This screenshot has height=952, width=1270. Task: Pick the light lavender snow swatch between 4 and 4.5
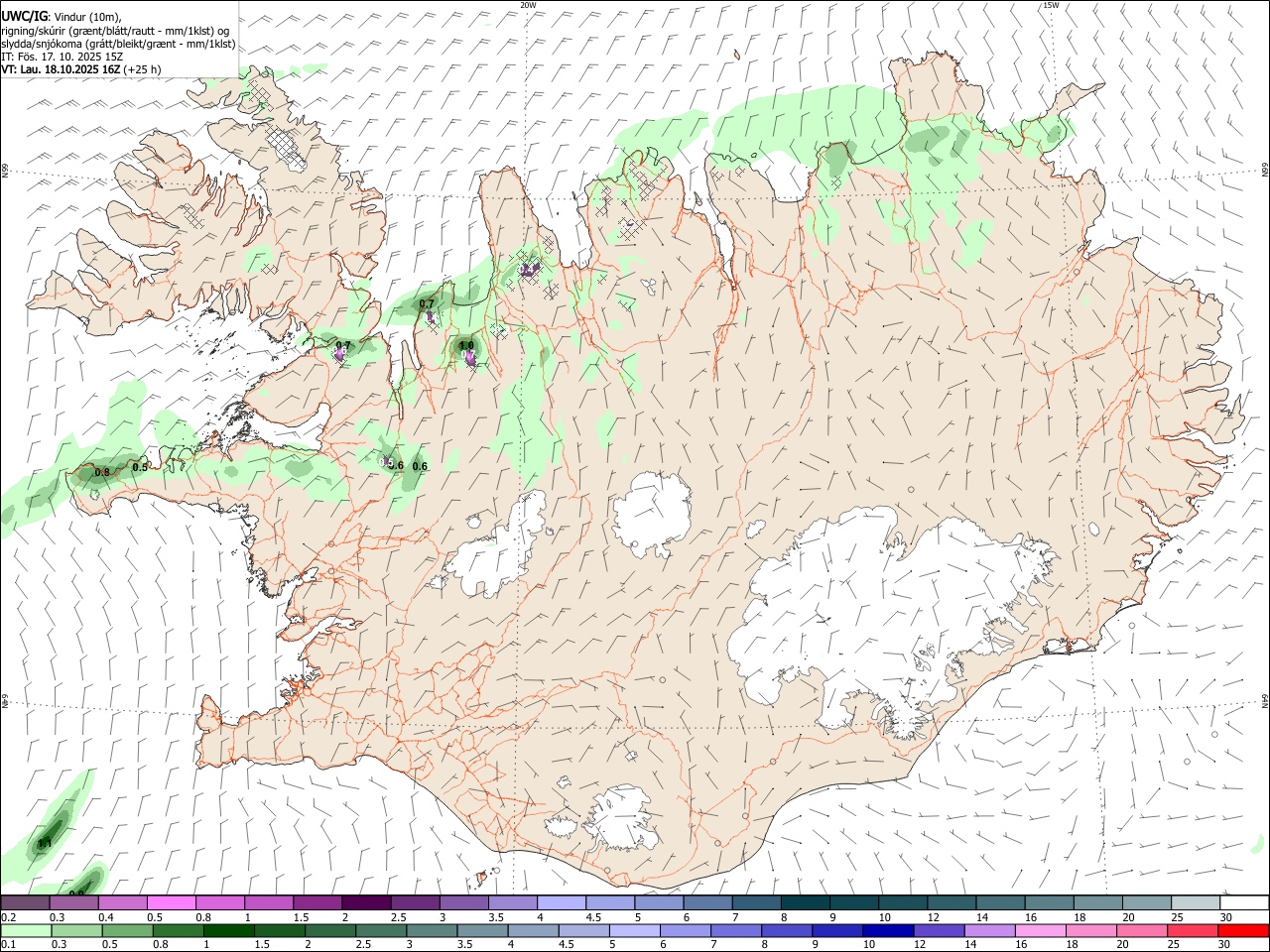click(561, 903)
